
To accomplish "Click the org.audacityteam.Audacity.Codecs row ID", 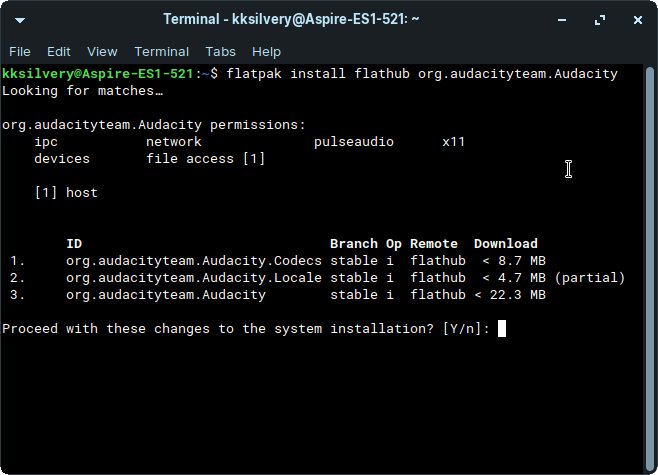I will point(194,261).
